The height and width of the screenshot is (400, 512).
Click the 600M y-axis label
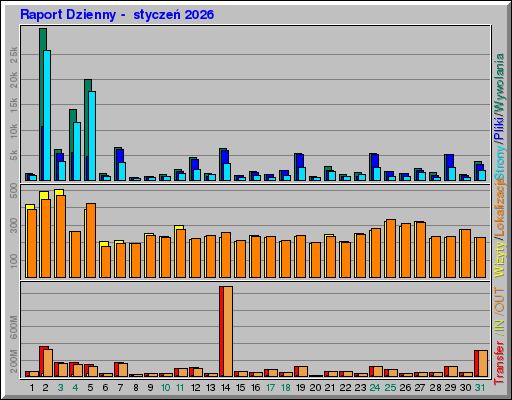[14, 327]
